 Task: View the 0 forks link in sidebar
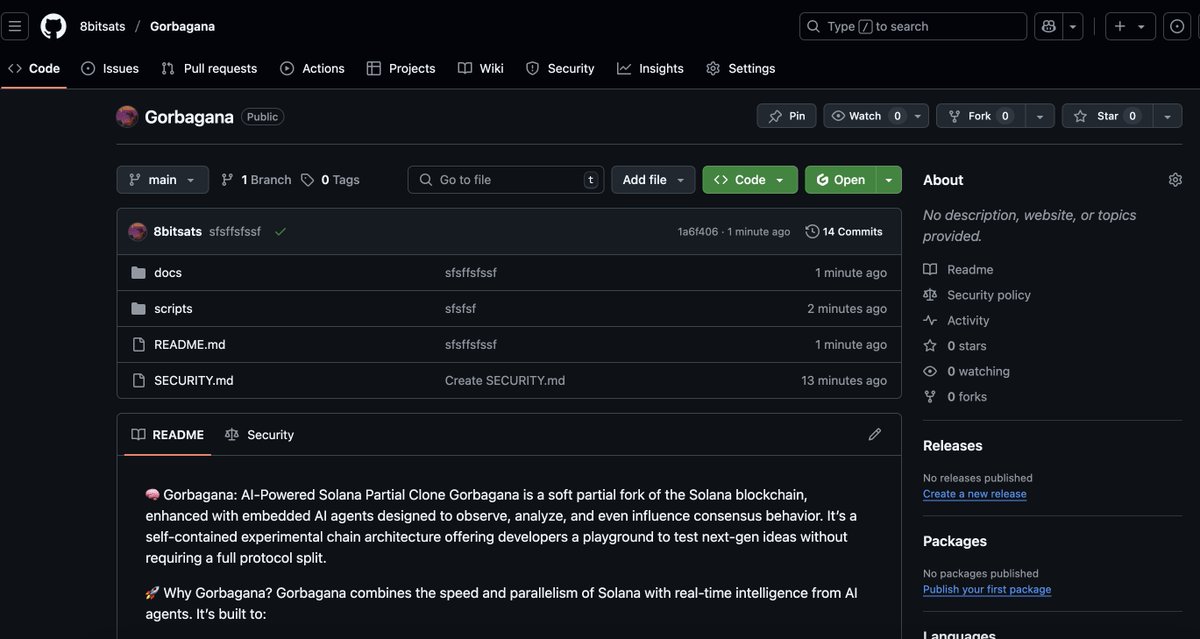click(955, 397)
